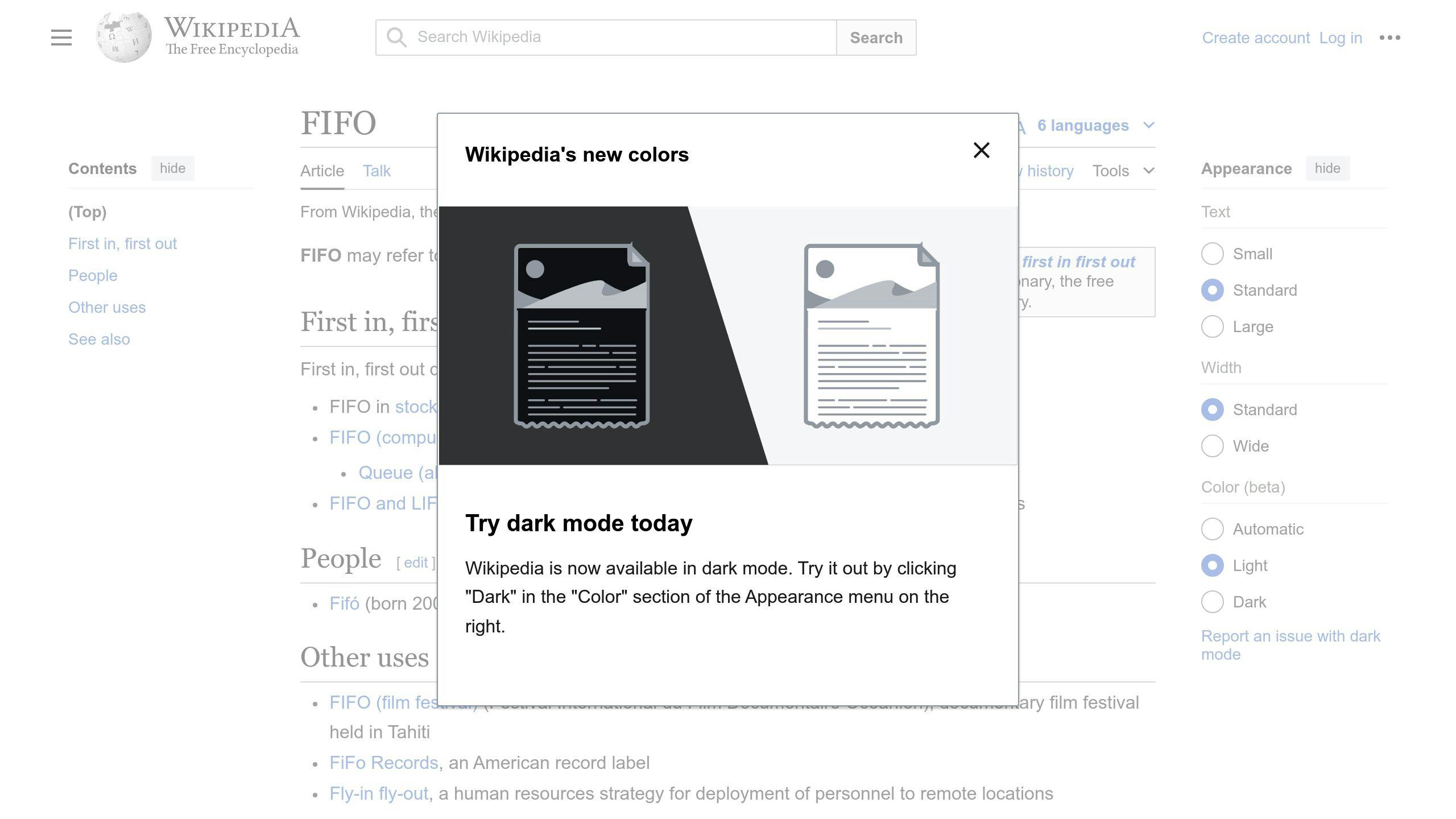Open the Fly-in fly-out link

click(379, 793)
